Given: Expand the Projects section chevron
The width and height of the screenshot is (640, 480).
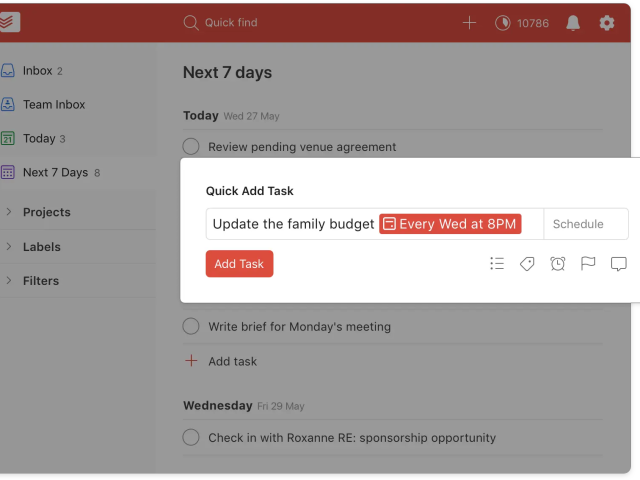Looking at the screenshot, I should click(9, 212).
